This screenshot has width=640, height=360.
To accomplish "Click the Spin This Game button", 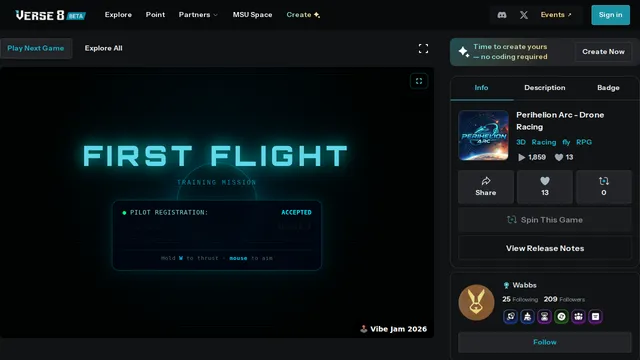I will tap(545, 220).
